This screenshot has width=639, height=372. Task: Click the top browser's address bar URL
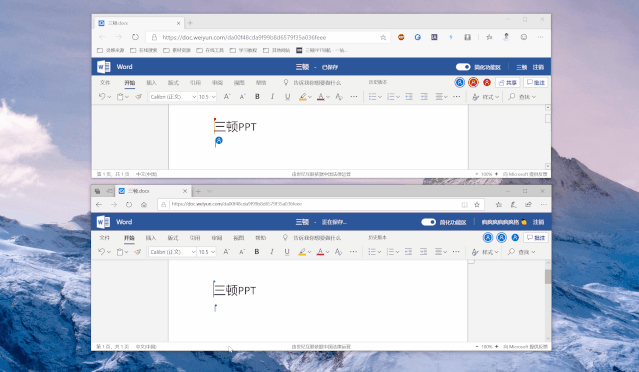(244, 37)
